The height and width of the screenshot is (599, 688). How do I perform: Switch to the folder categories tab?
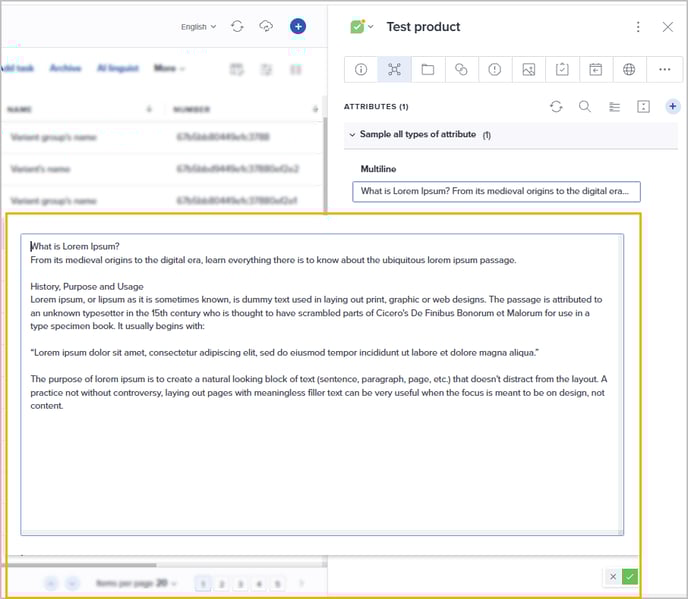point(428,69)
